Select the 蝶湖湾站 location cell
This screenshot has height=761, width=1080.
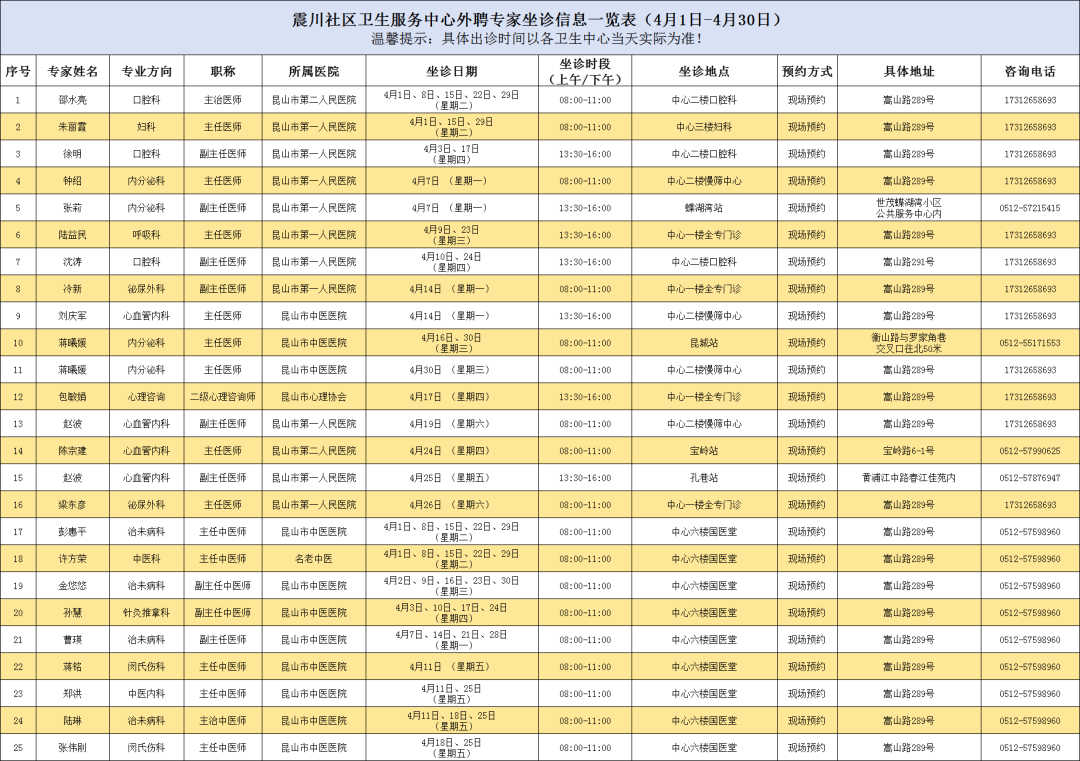tap(704, 208)
